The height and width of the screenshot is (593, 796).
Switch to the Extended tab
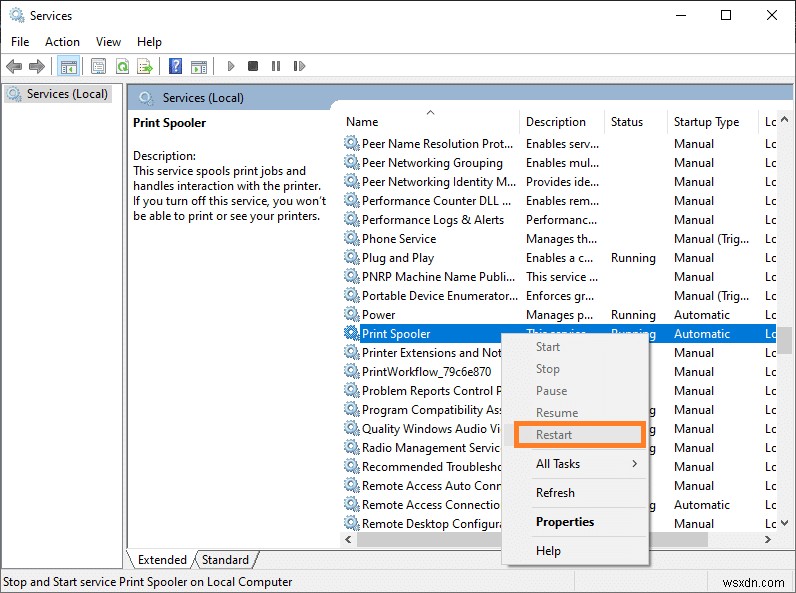pyautogui.click(x=162, y=559)
